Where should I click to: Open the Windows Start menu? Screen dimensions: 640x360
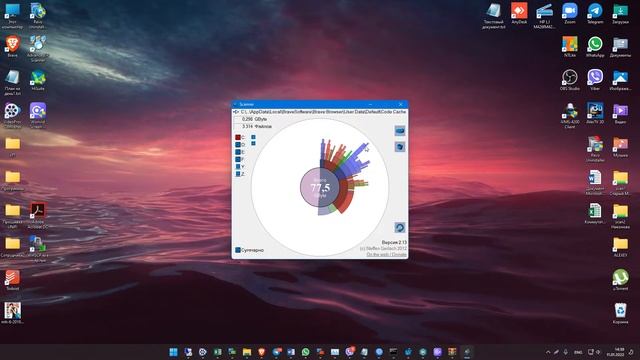pos(173,352)
